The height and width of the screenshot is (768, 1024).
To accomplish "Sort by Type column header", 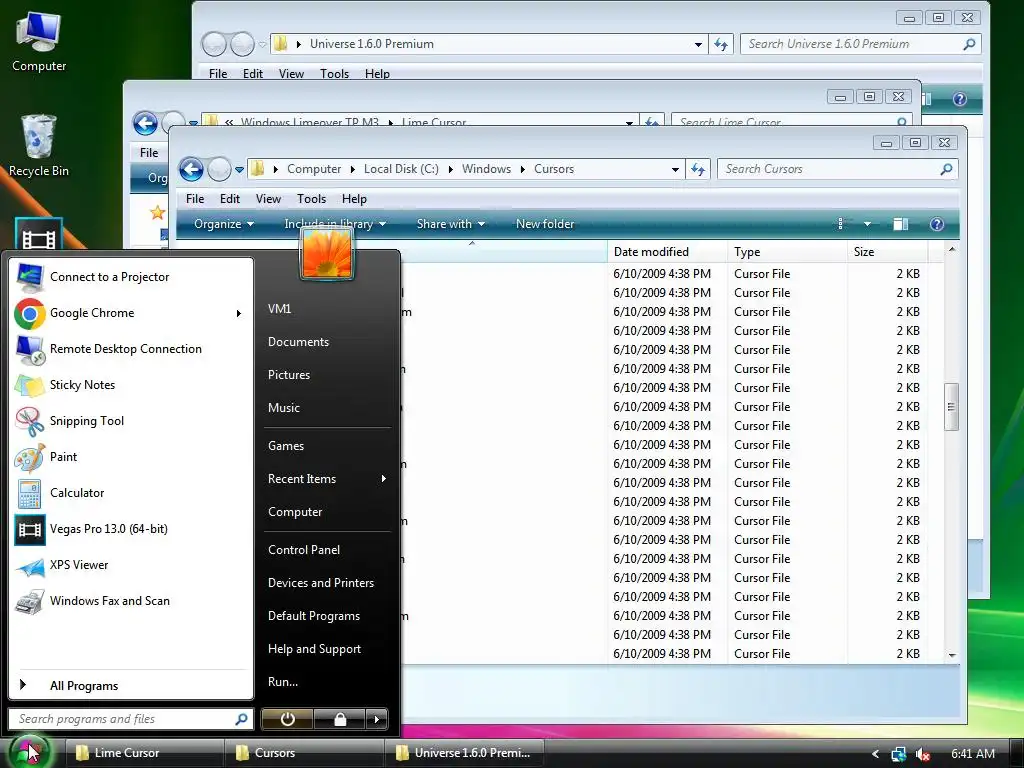I will point(788,251).
